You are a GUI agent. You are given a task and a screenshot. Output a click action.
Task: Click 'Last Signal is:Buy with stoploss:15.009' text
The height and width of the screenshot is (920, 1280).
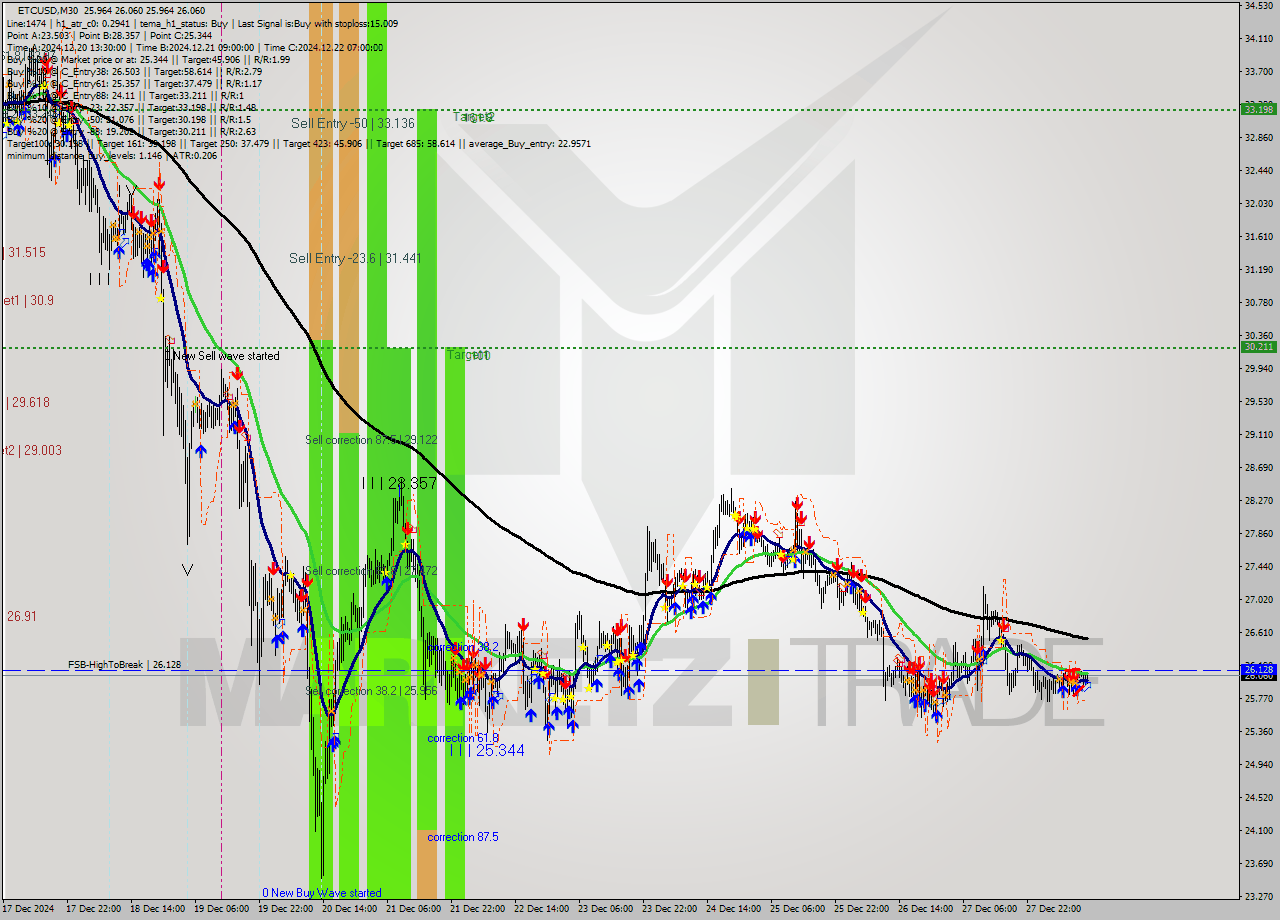(319, 23)
